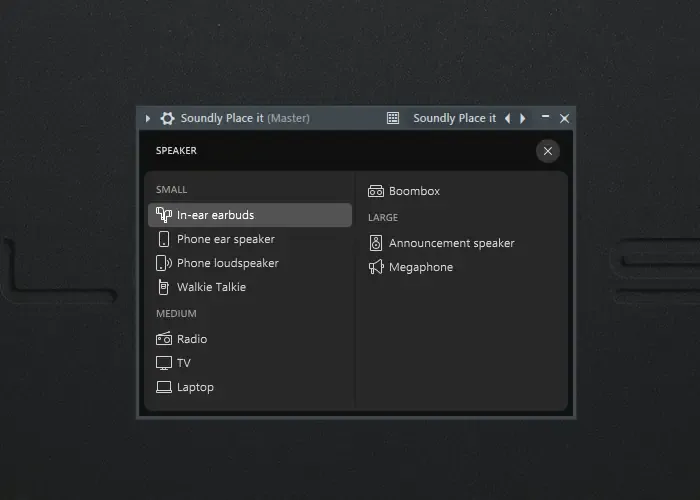
Task: Pick the Laptop speaker
Action: point(250,387)
